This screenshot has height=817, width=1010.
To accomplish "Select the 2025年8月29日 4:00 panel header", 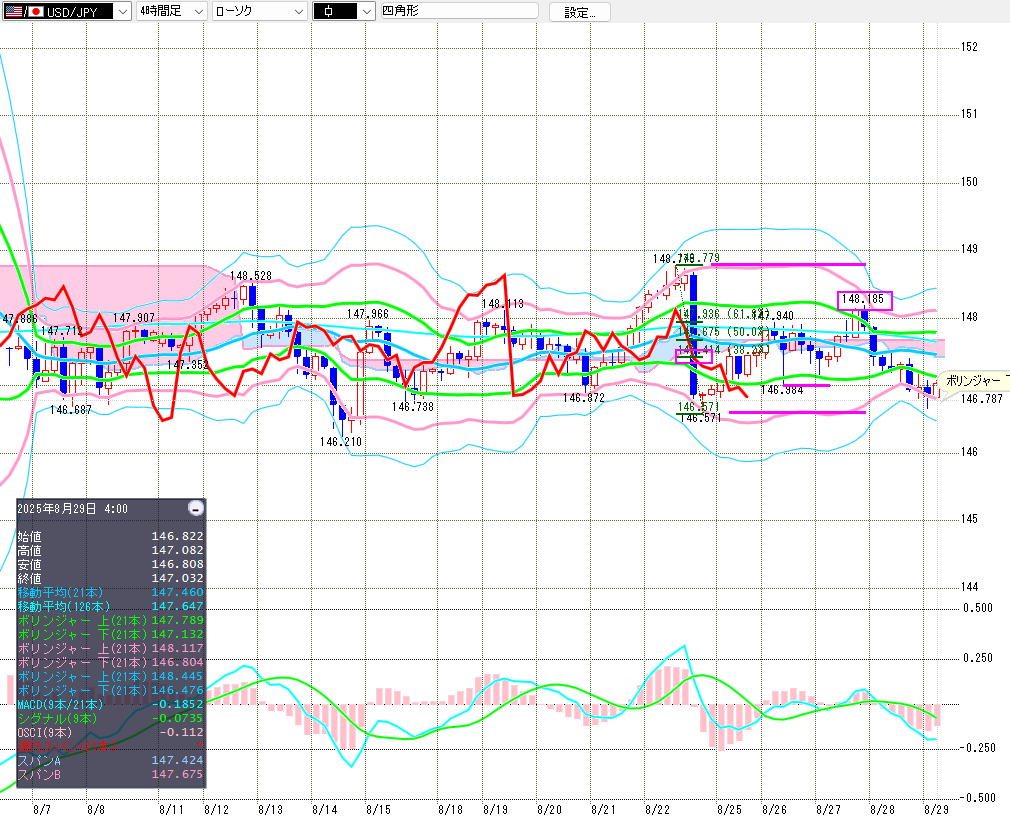I will pyautogui.click(x=73, y=508).
